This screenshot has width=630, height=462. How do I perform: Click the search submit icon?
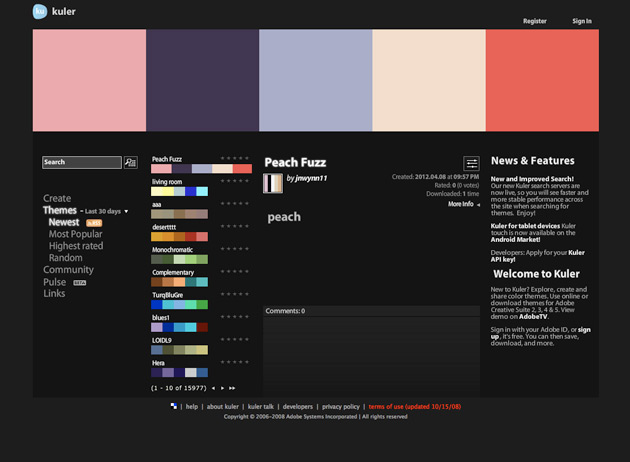(130, 162)
